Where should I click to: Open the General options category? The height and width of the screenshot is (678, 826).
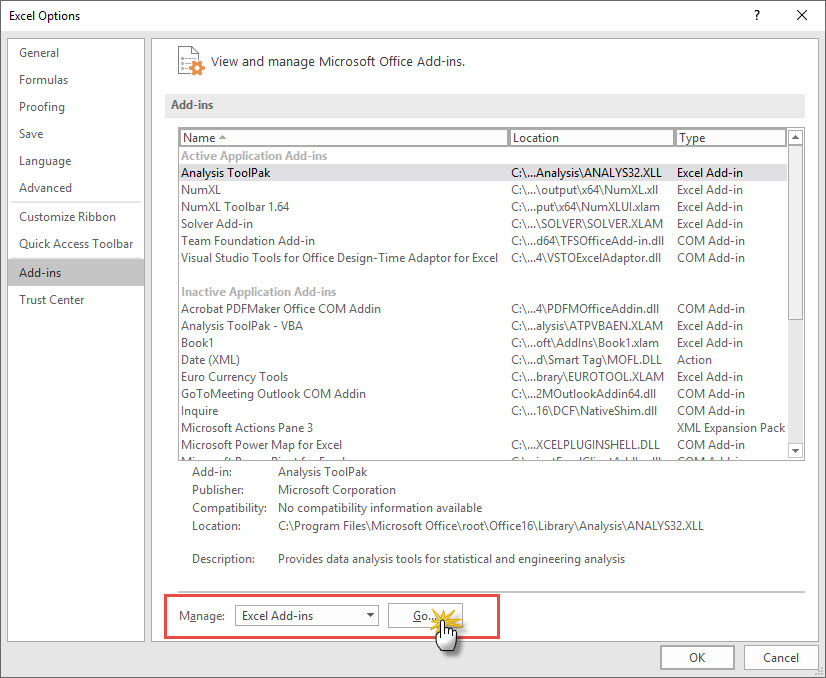point(39,53)
